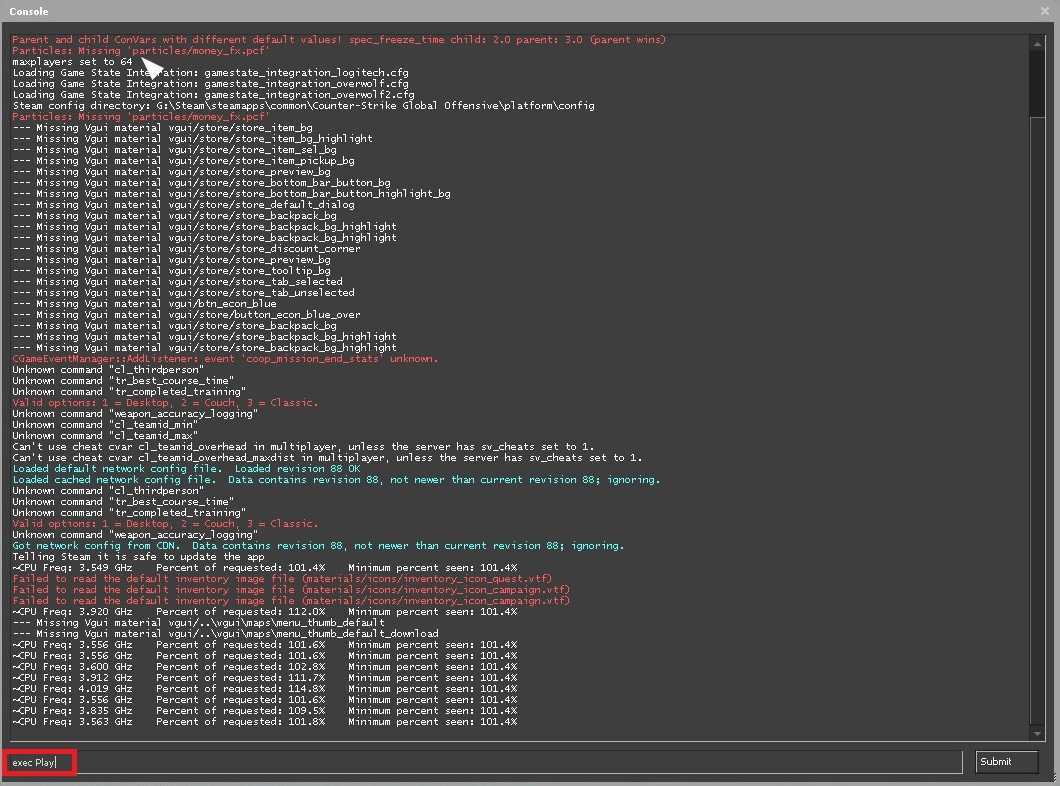Click the 'store_item_sel_bg' missing material line
The width and height of the screenshot is (1060, 786).
click(174, 149)
